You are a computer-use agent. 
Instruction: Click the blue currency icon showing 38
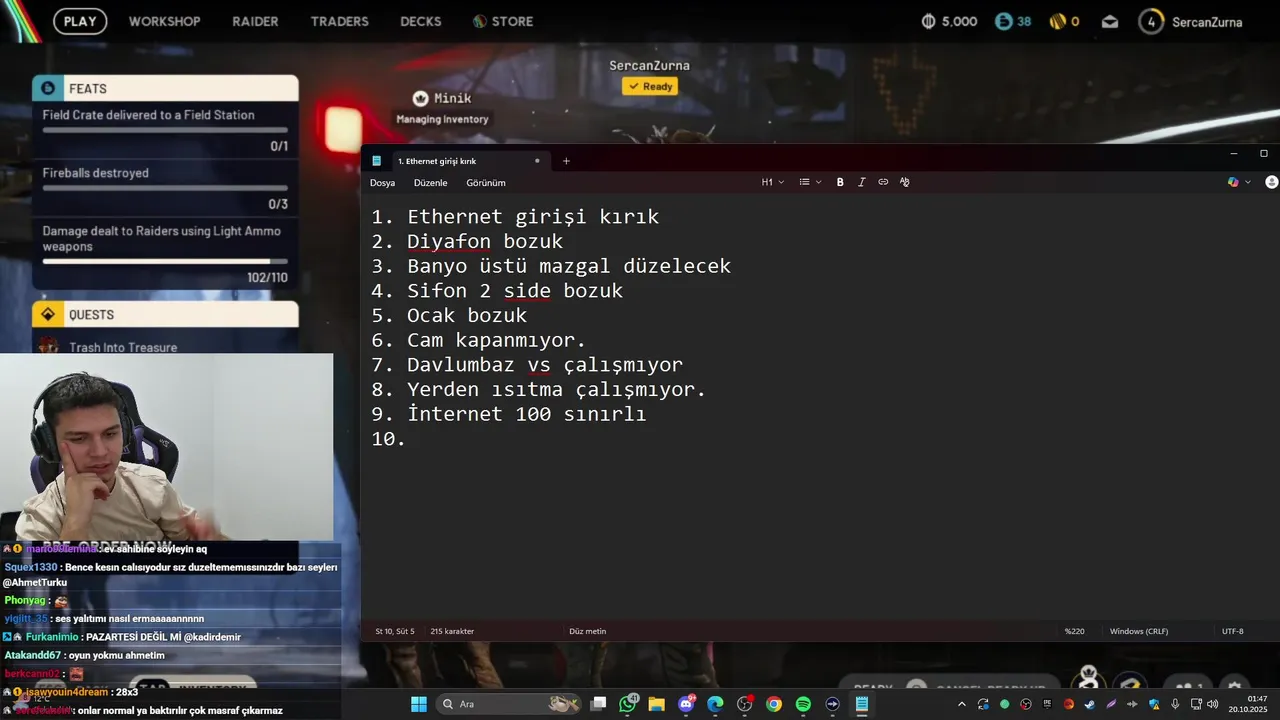click(x=1003, y=21)
